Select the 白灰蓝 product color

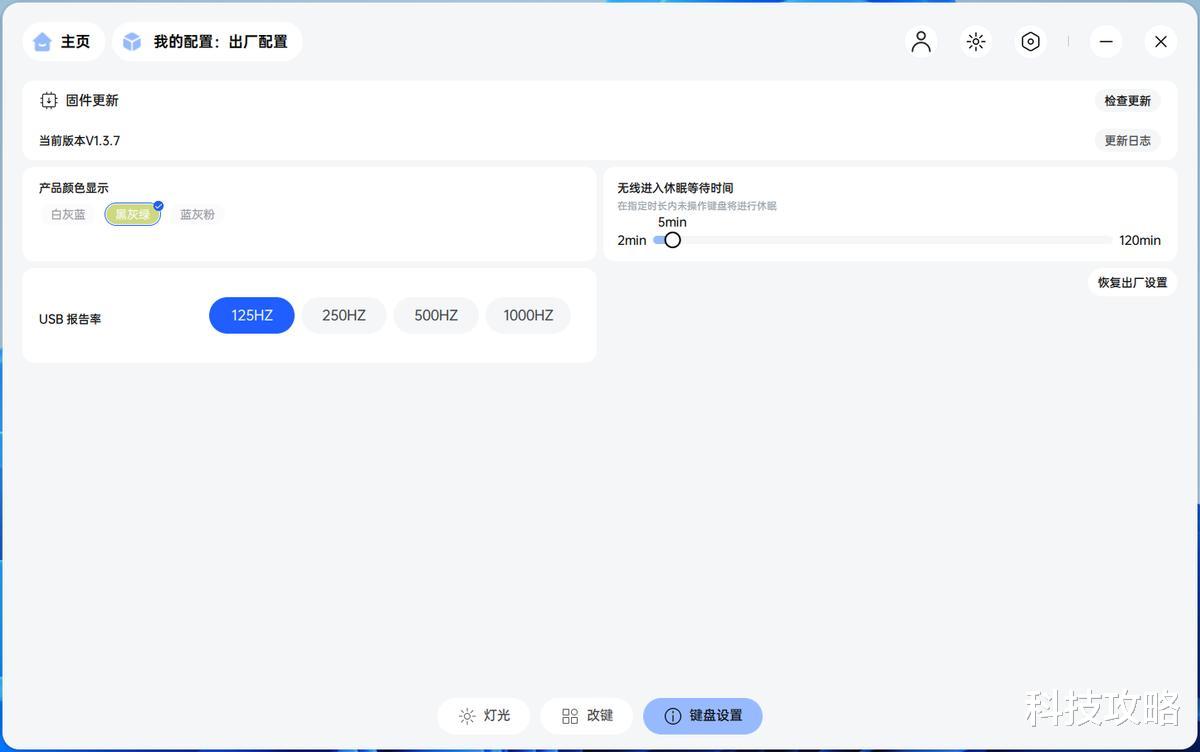point(69,215)
